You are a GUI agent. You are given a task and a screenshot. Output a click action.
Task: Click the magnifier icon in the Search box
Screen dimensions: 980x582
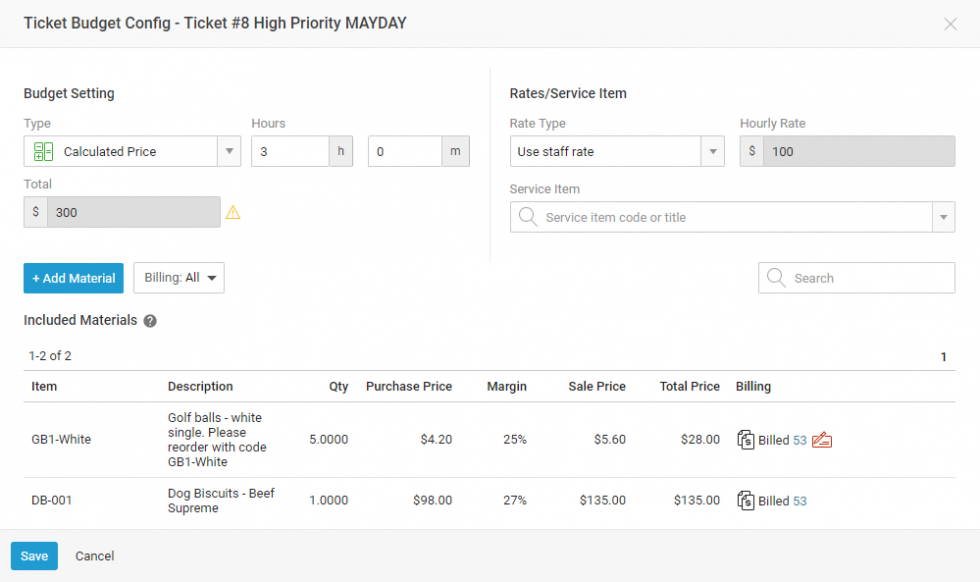(x=776, y=278)
